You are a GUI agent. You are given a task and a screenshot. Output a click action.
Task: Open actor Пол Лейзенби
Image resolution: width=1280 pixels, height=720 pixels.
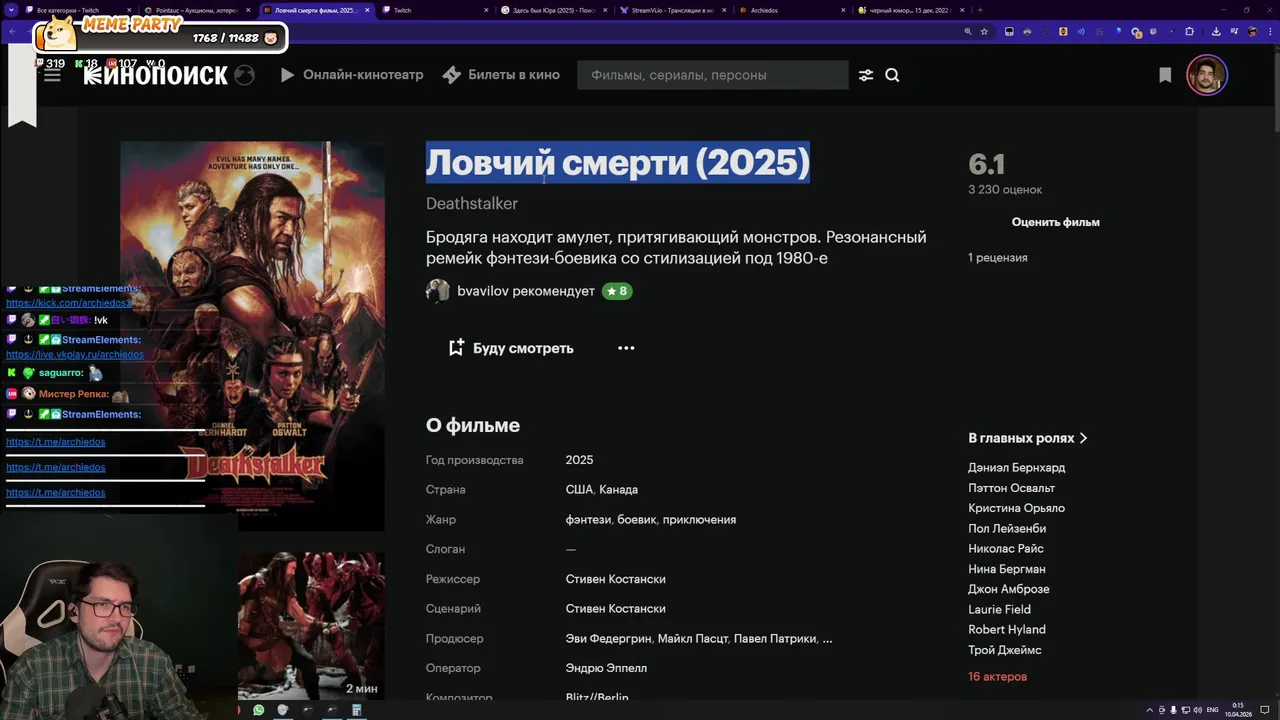pos(1007,528)
